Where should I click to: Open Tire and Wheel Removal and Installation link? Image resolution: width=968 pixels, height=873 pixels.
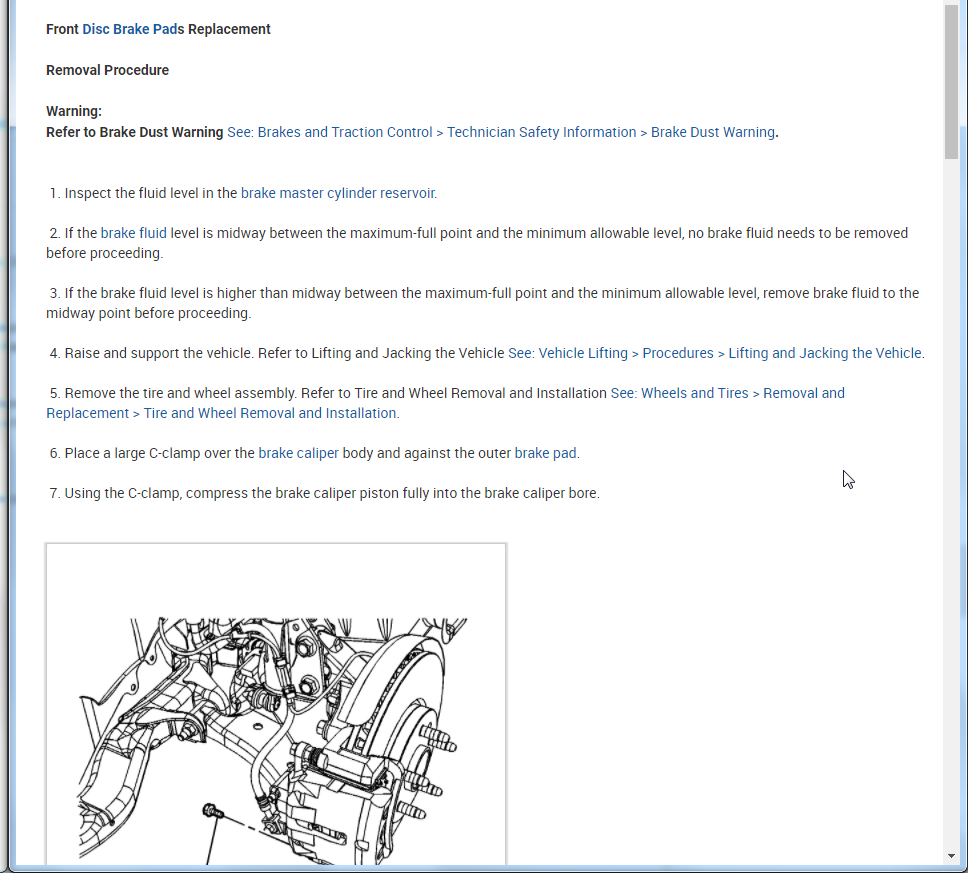445,403
